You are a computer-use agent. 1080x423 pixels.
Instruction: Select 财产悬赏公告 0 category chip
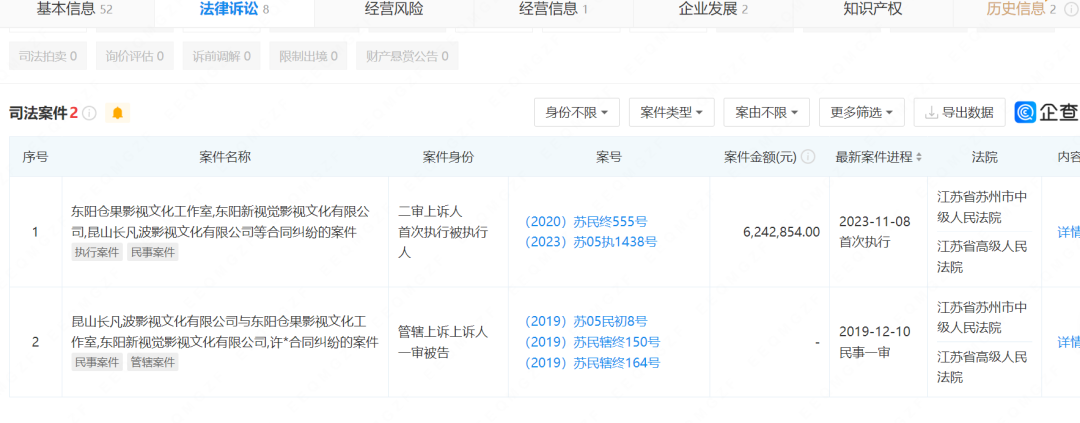click(407, 56)
